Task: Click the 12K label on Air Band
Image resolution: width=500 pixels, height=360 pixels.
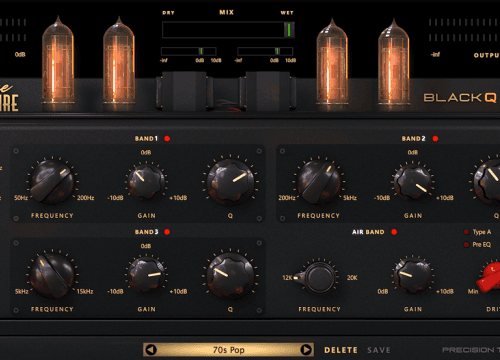Action: pos(287,278)
